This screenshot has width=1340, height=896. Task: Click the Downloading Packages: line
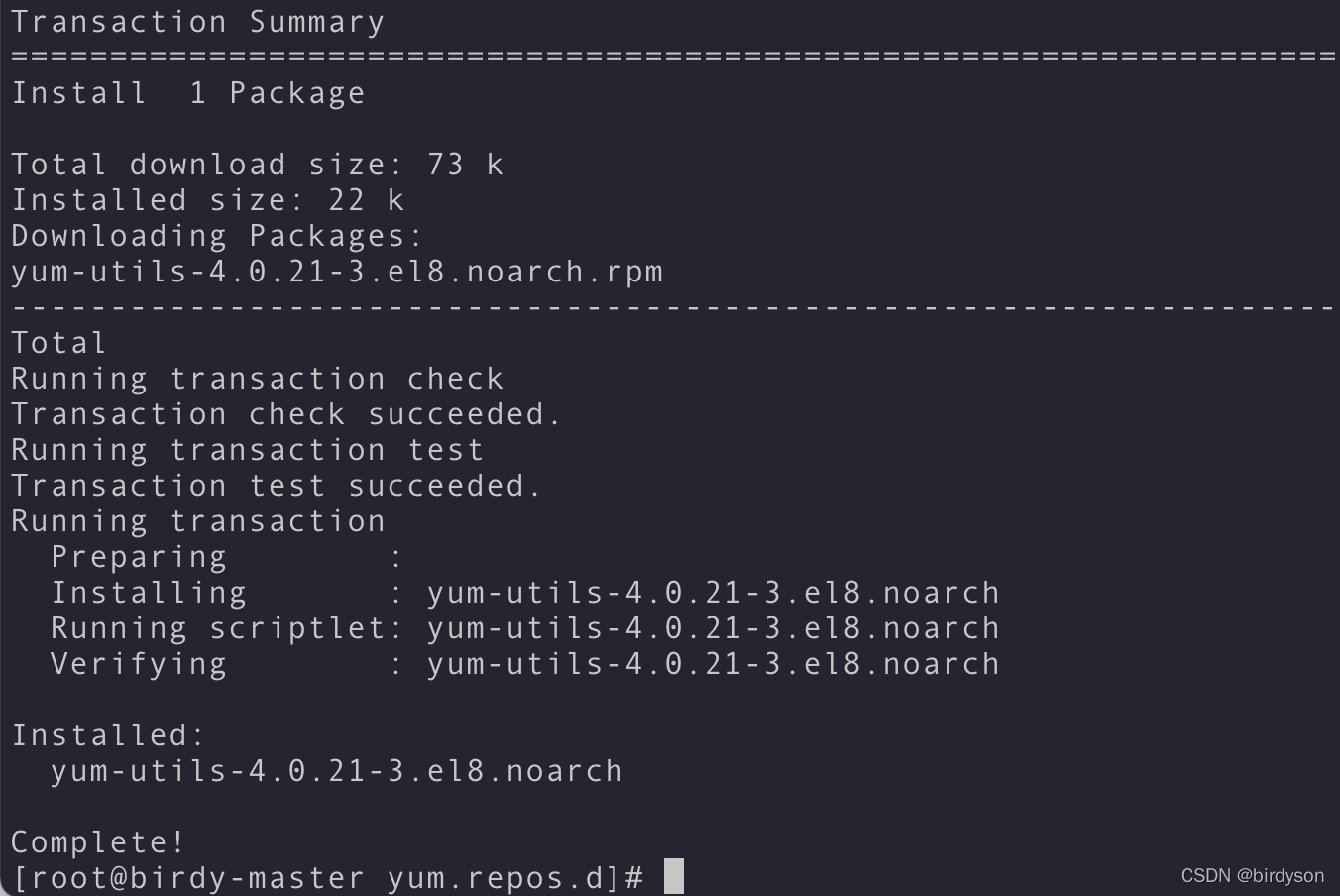tap(218, 236)
